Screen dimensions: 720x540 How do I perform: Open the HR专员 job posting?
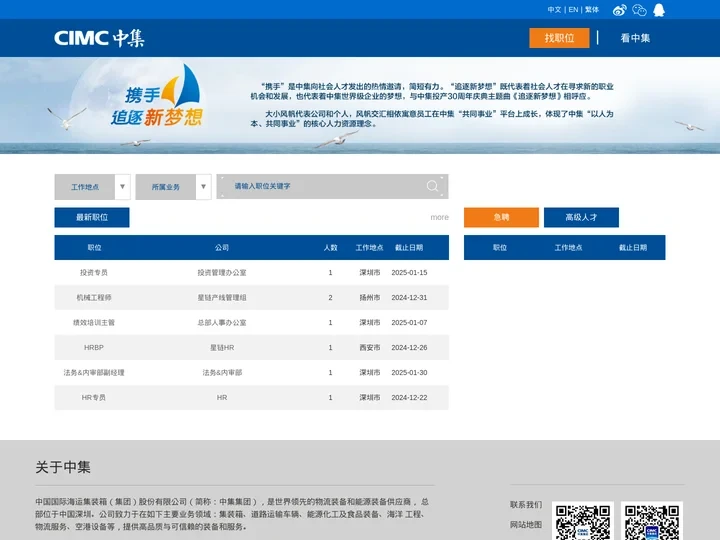click(94, 398)
